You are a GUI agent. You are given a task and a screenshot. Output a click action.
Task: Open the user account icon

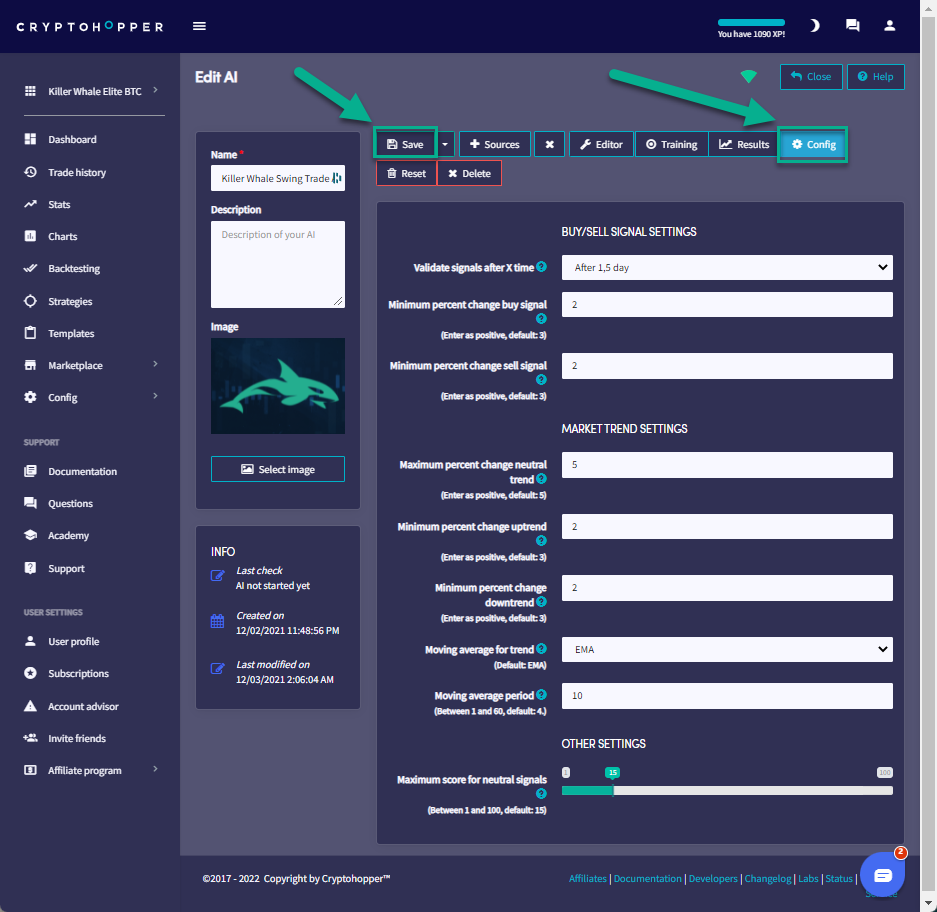tap(889, 26)
